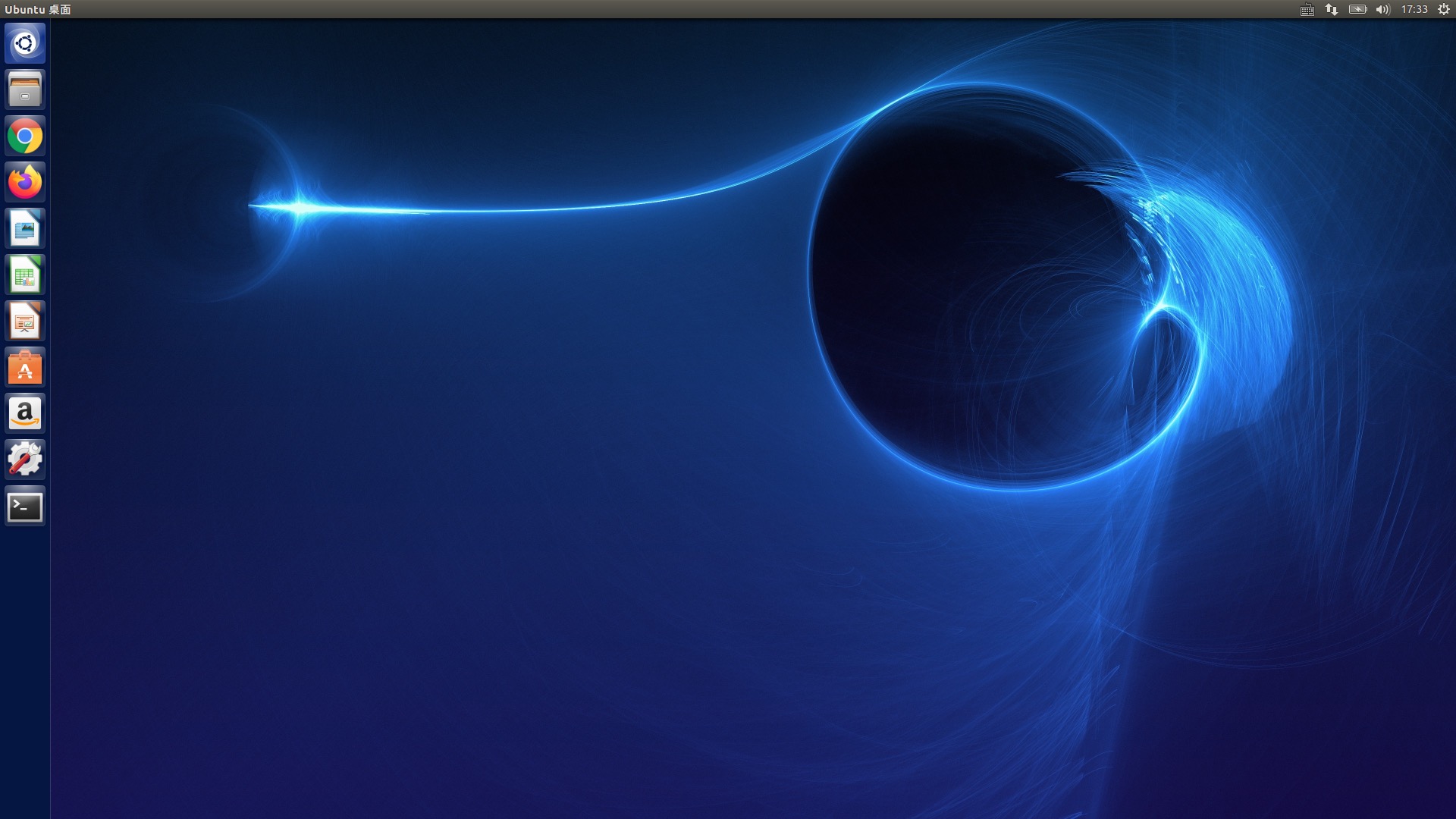Open the Ubuntu Dash search launcher
The image size is (1456, 819).
pos(25,43)
